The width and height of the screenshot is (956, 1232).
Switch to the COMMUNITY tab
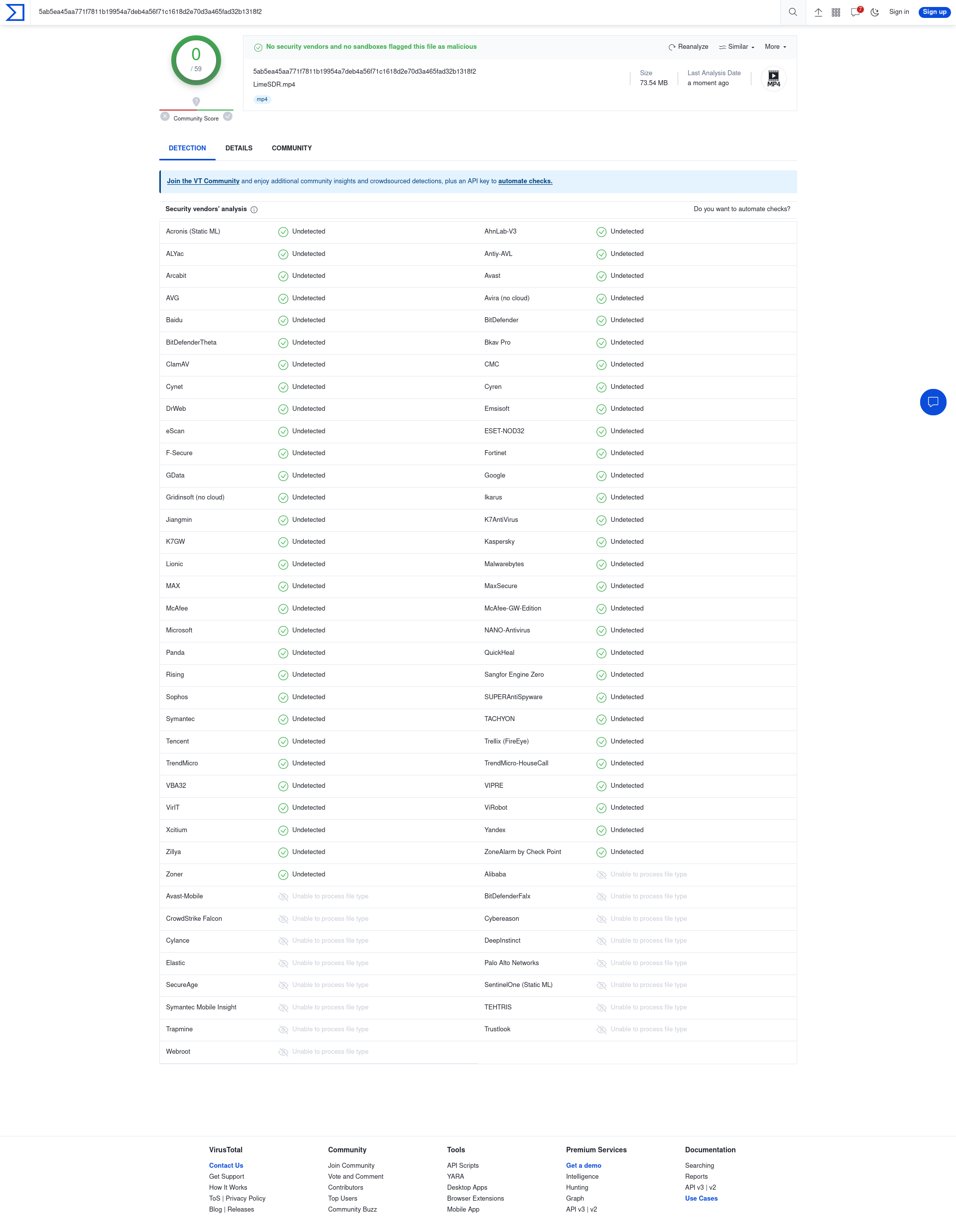tap(292, 148)
